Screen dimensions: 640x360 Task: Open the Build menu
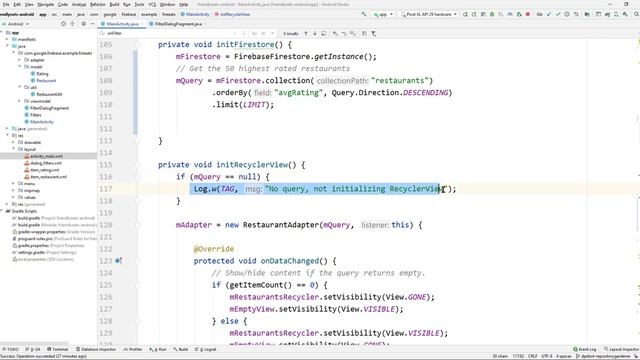coord(114,4)
